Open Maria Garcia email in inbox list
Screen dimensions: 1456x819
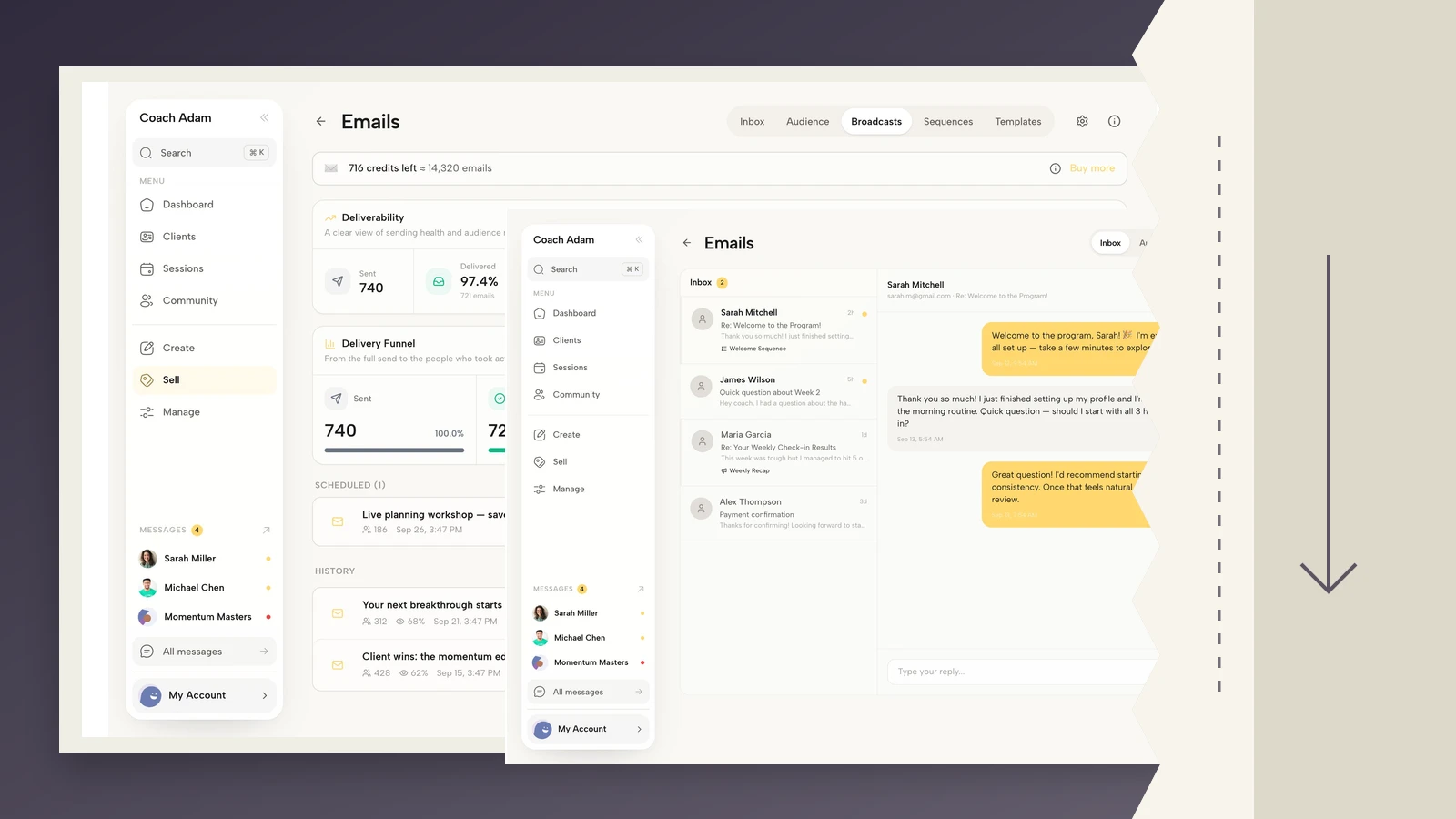click(x=779, y=452)
